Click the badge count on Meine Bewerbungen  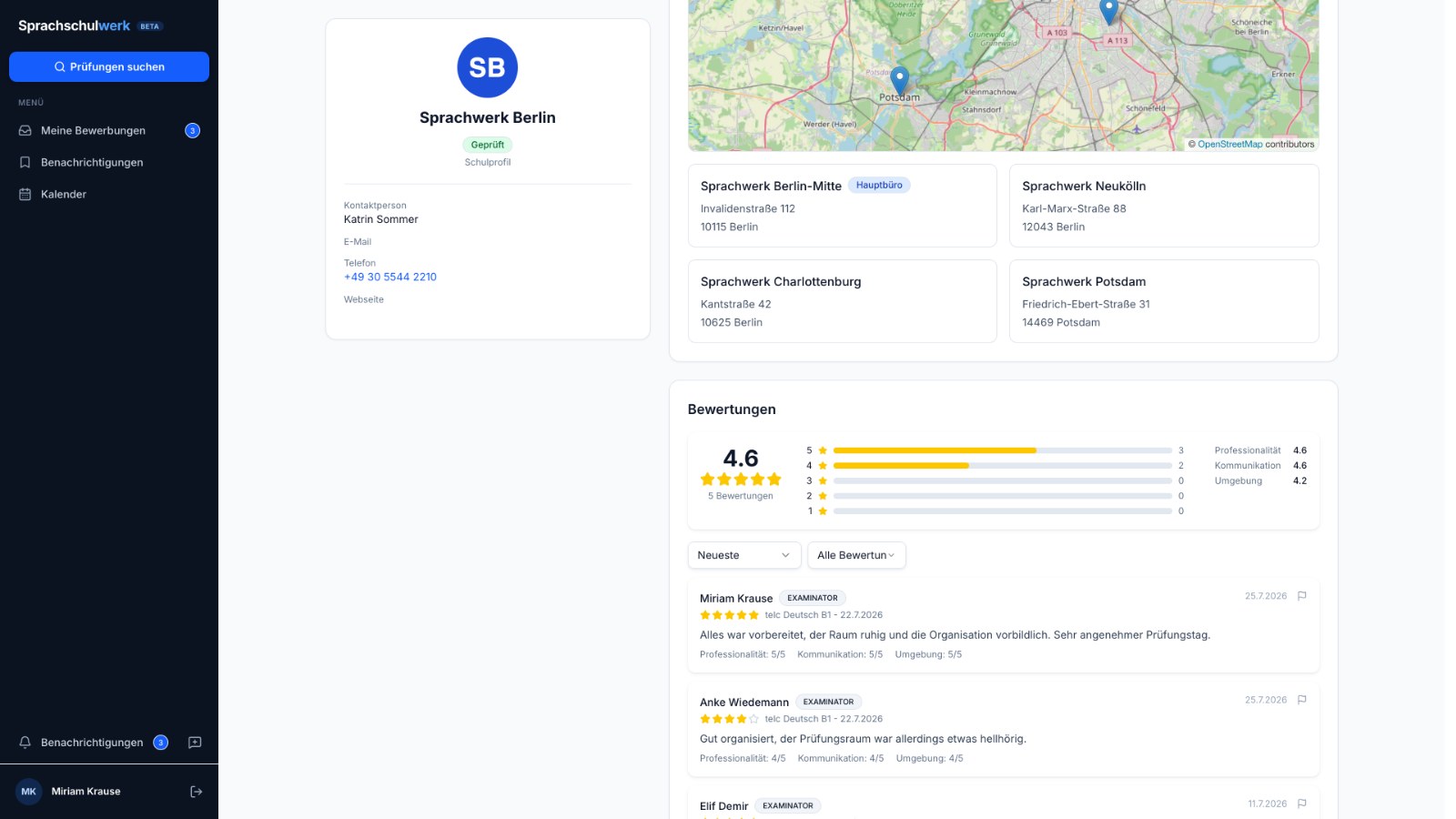[192, 130]
